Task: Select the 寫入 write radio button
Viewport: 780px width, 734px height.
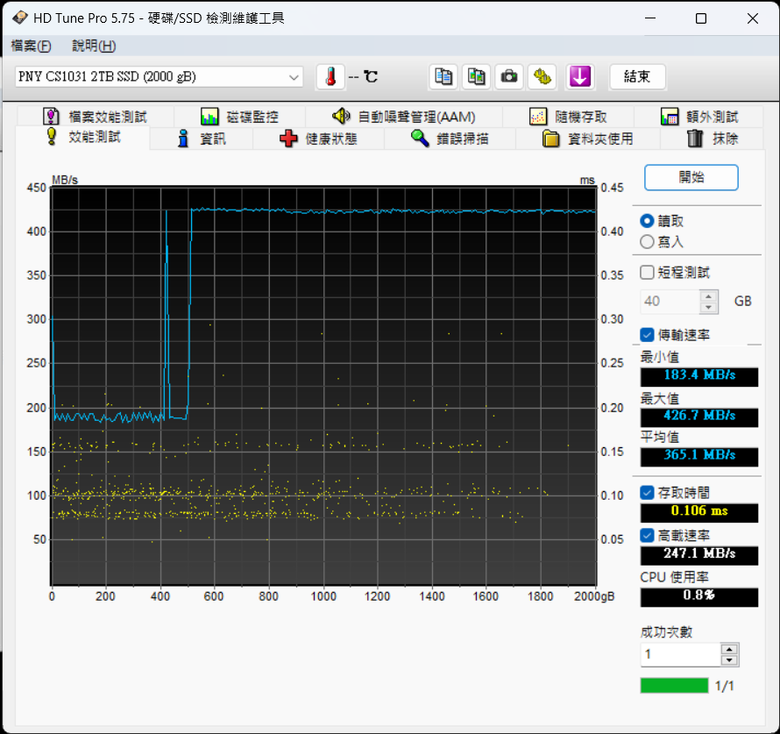Action: coord(647,242)
